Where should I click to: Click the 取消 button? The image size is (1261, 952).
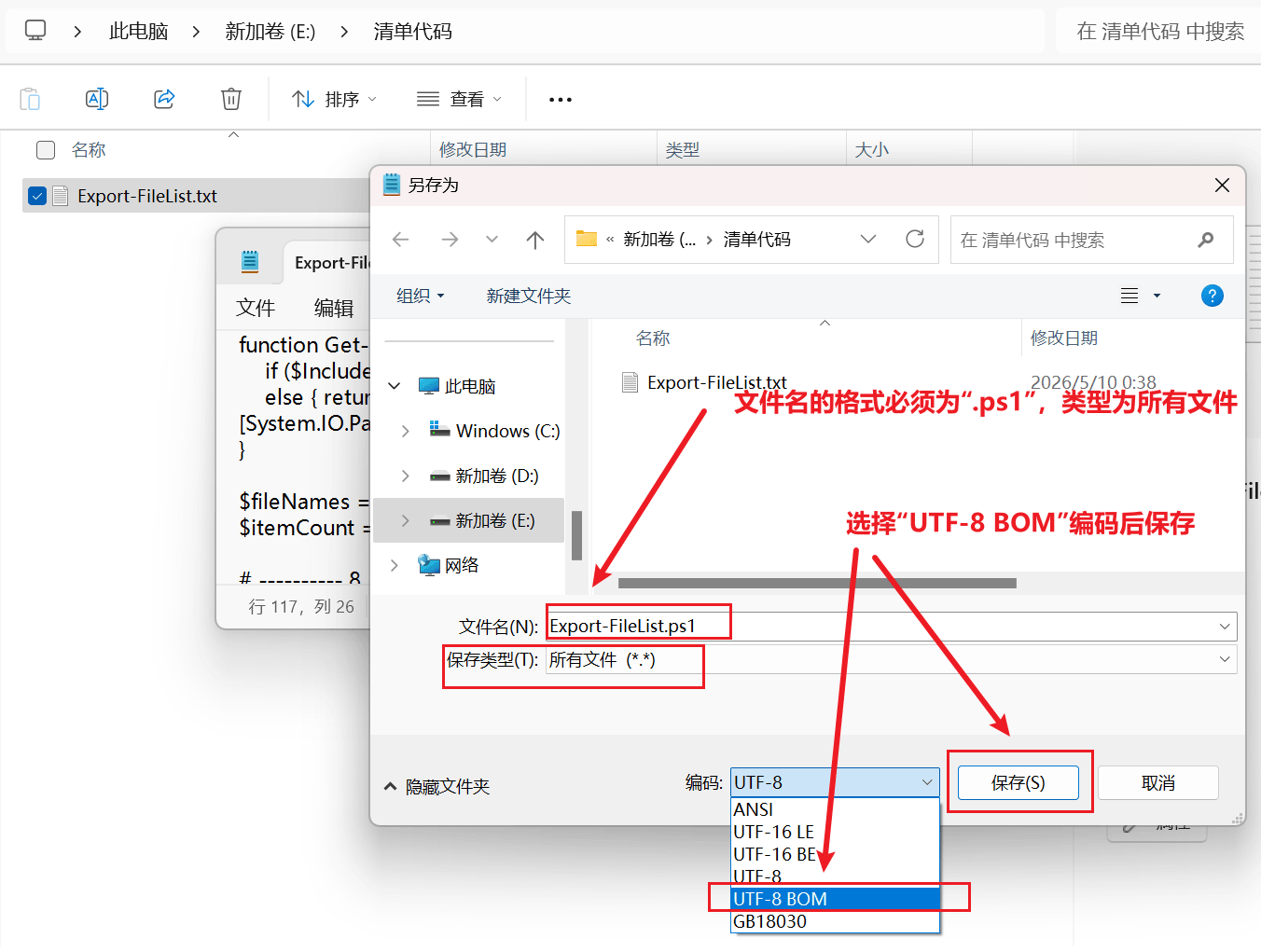click(1158, 783)
